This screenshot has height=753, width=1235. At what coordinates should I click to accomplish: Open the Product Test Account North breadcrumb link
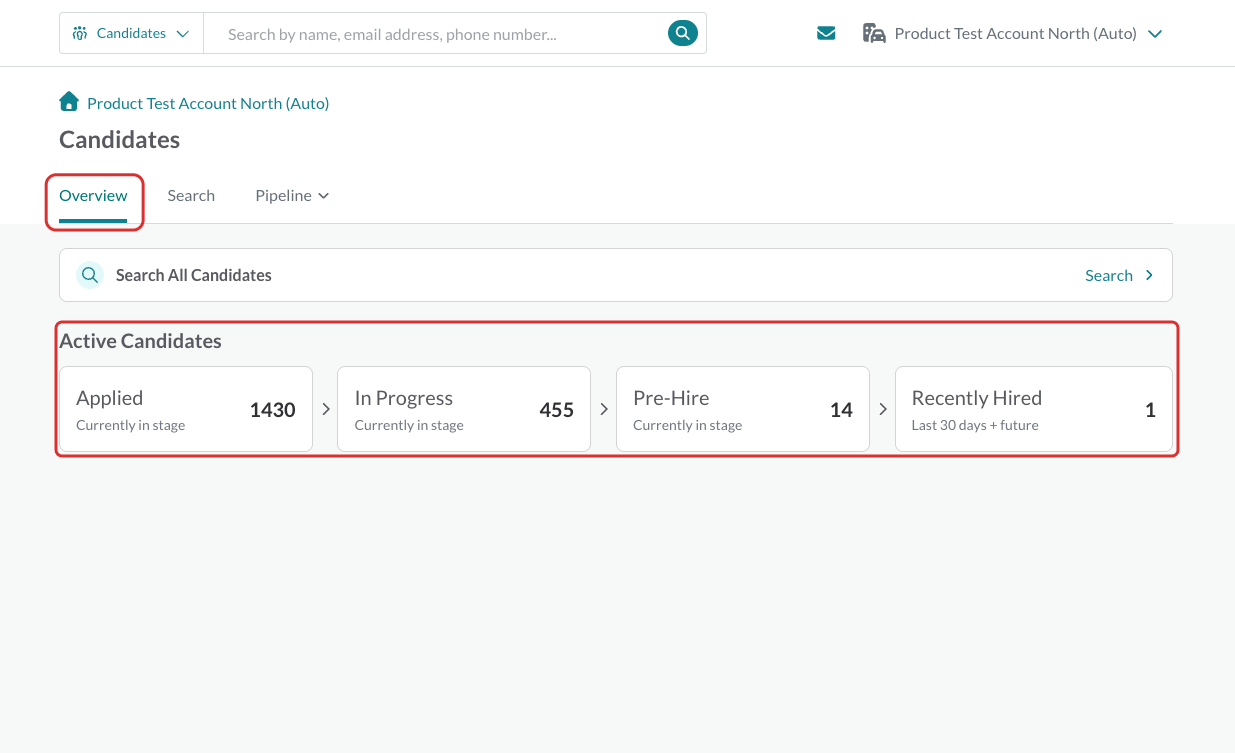pyautogui.click(x=208, y=103)
